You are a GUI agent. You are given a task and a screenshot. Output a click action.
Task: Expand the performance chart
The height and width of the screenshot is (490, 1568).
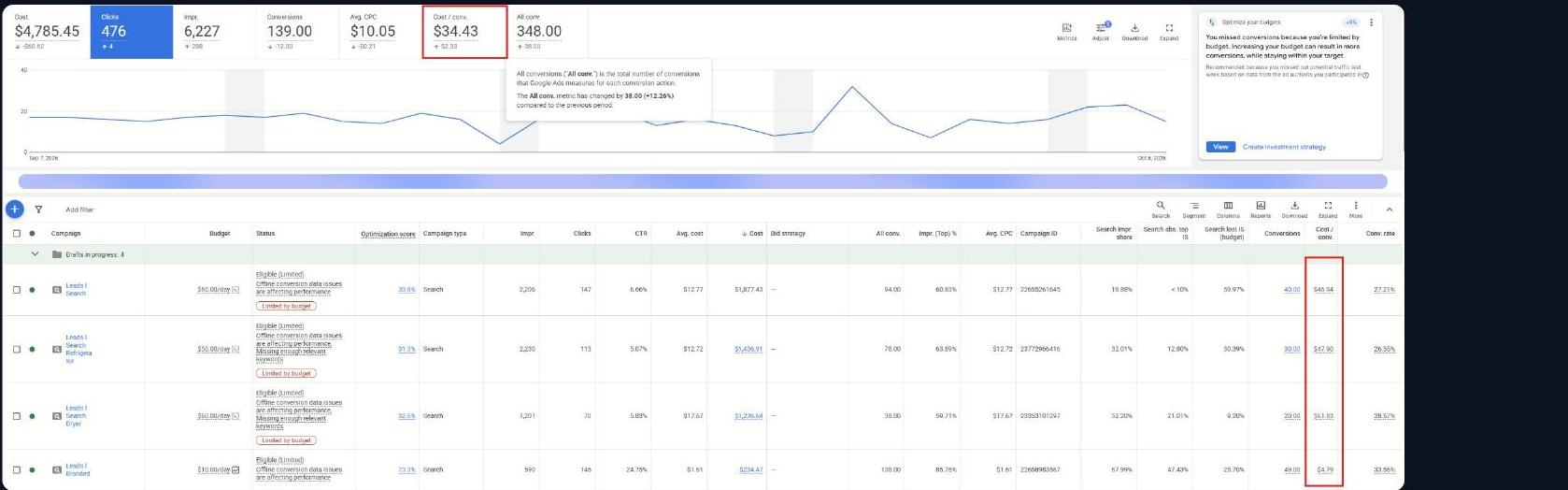click(1169, 28)
